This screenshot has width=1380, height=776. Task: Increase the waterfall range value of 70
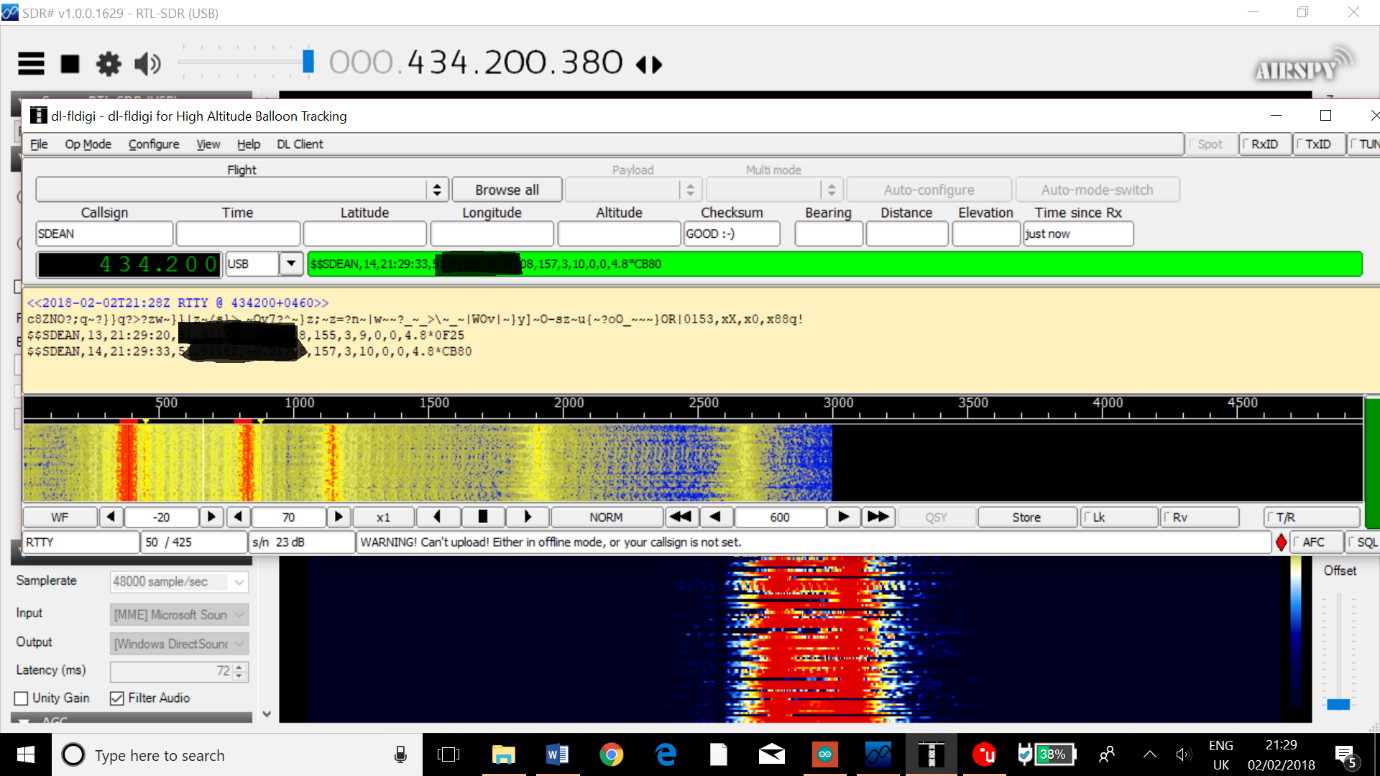click(339, 517)
